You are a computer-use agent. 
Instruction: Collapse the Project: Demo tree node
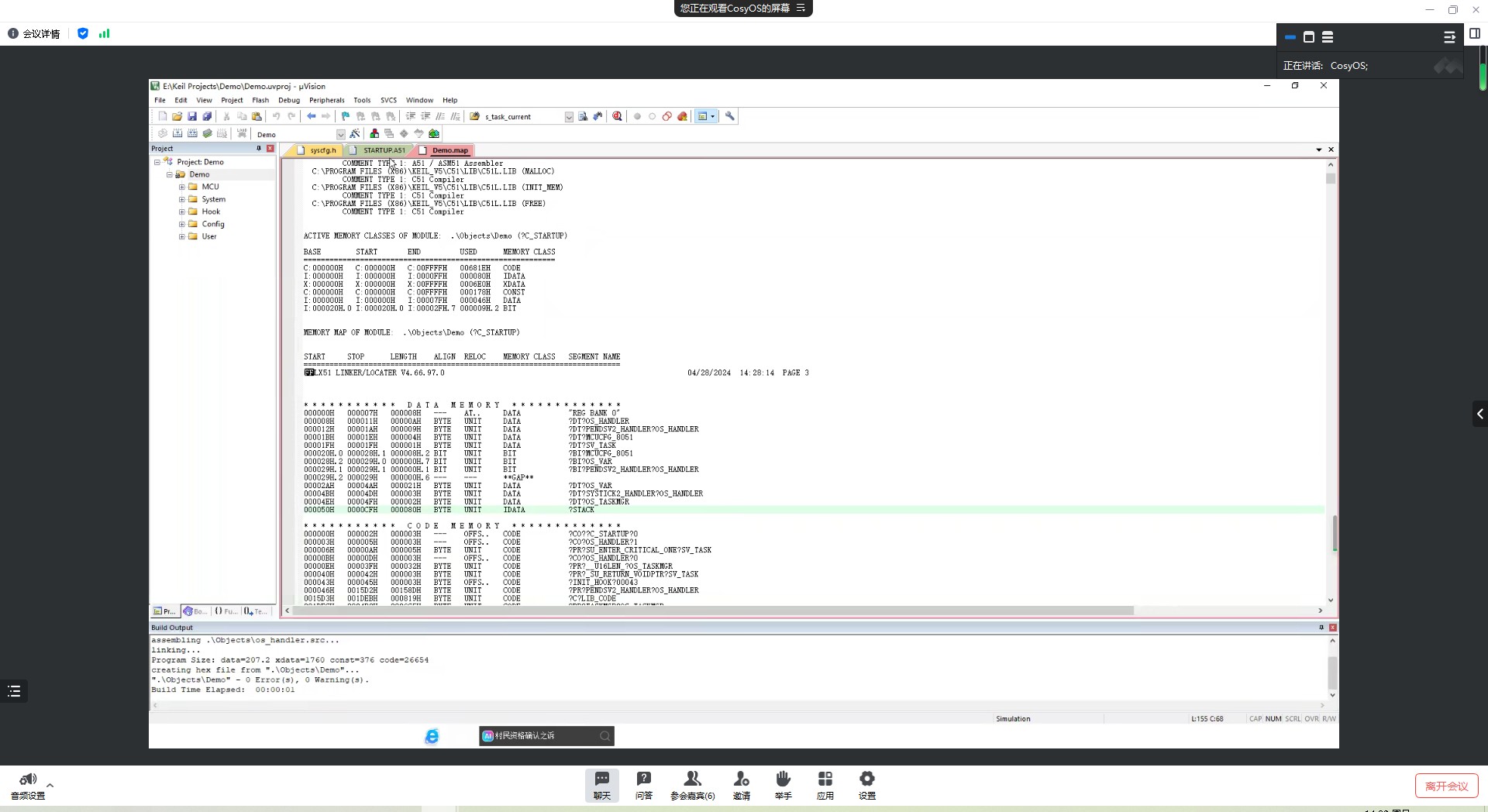pyautogui.click(x=157, y=162)
